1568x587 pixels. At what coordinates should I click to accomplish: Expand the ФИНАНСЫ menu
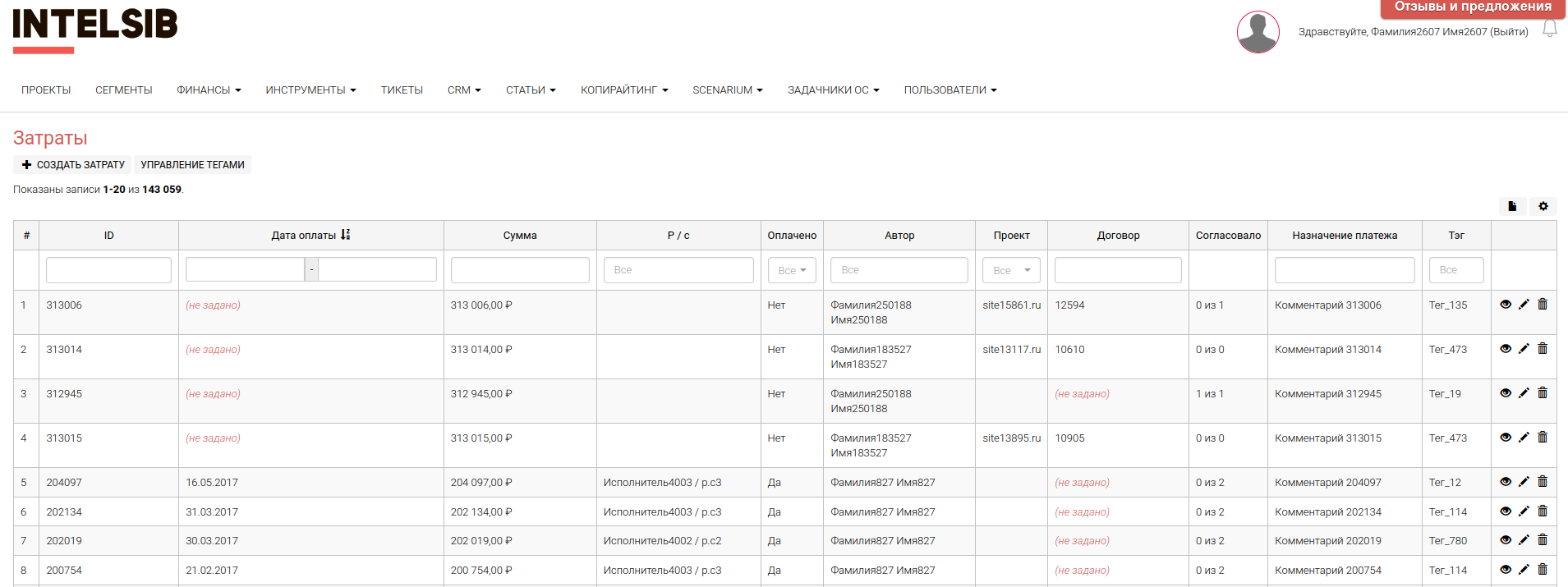(209, 90)
